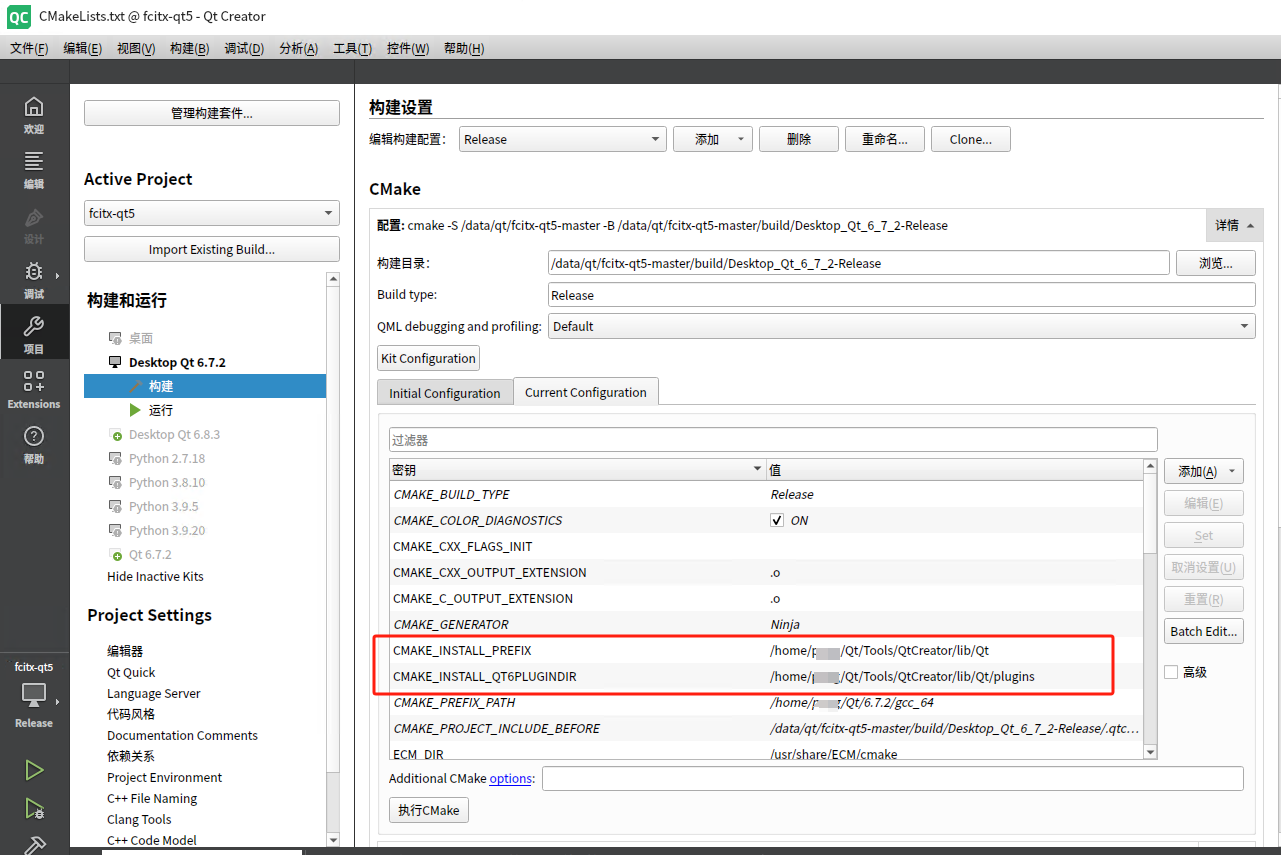Viewport: 1281px width, 855px height.
Task: Click the Build type Release input field
Action: click(x=902, y=295)
